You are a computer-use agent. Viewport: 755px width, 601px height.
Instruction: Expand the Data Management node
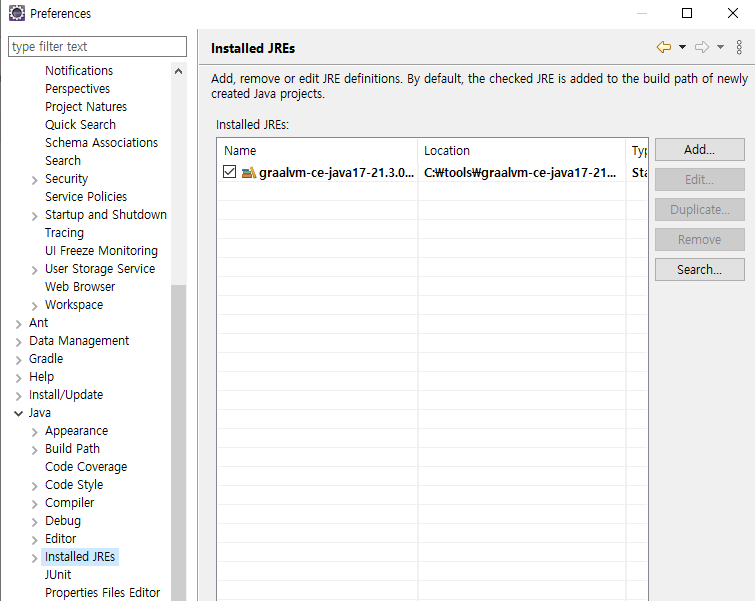(19, 342)
